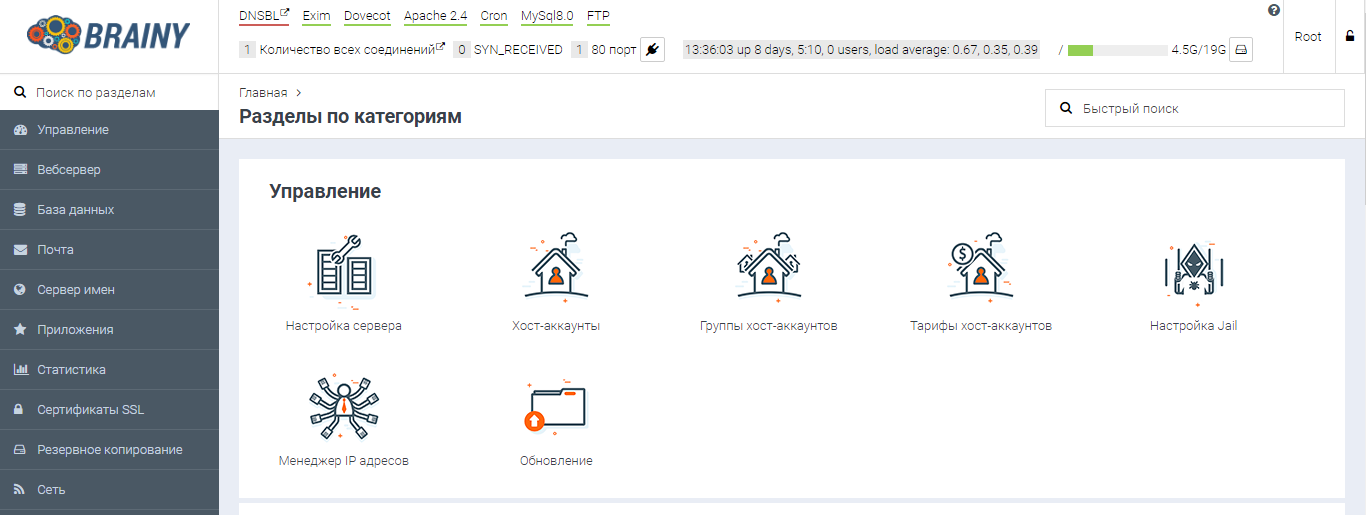The height and width of the screenshot is (515, 1366).
Task: Open Менеджер IP адресов icon
Action: click(343, 407)
